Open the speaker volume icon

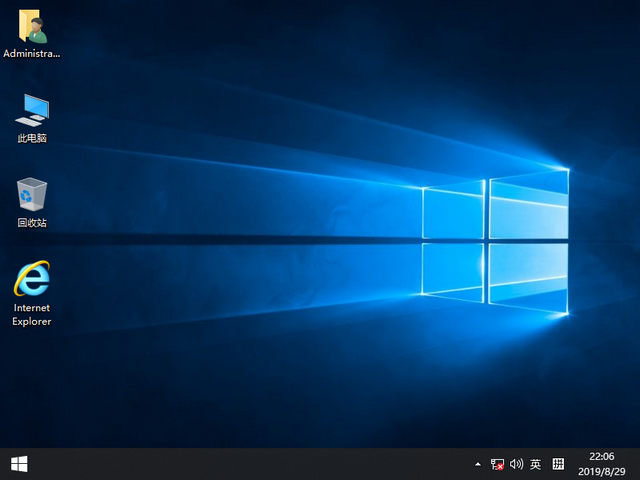516,464
